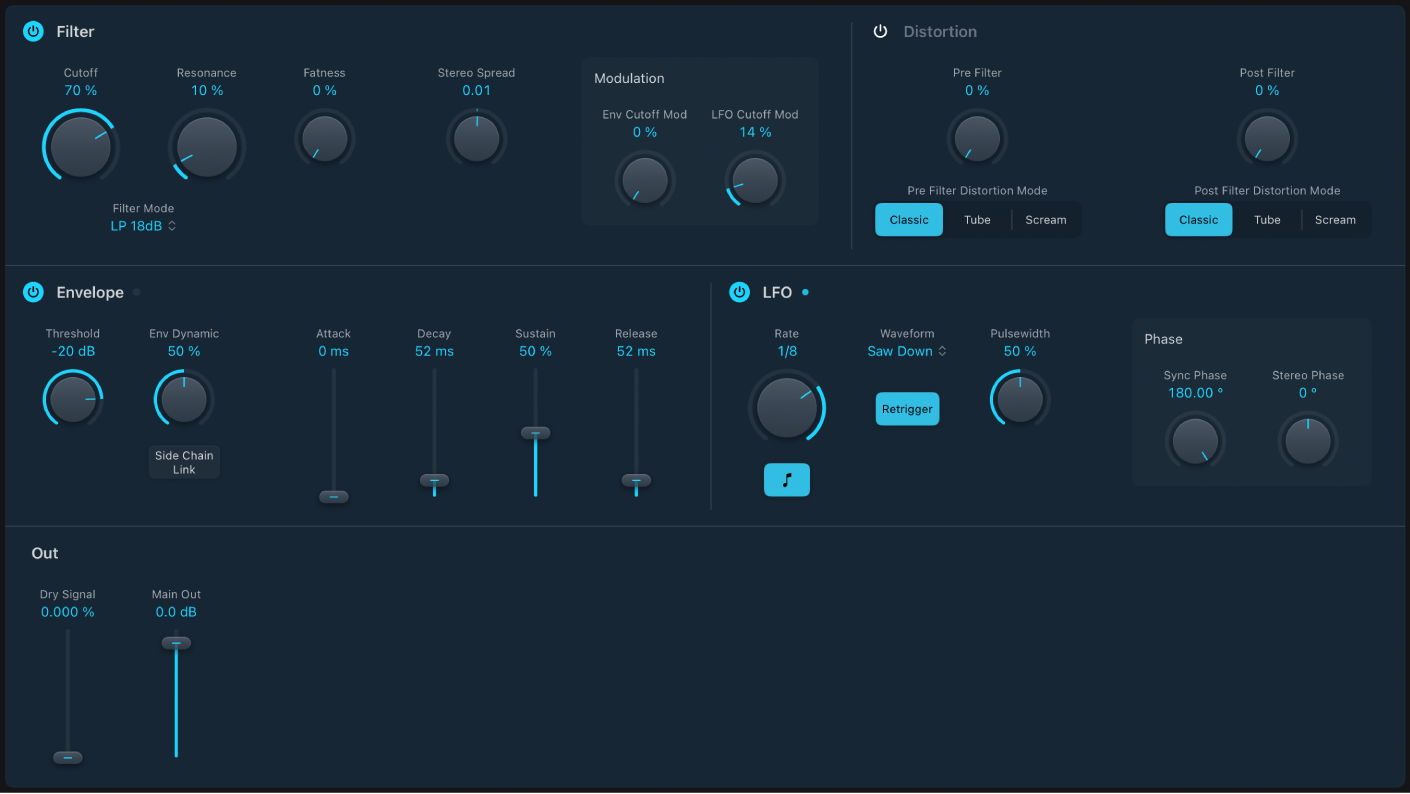Open the Waveform Saw Down dropdown
Viewport: 1410px width, 794px height.
tap(907, 352)
